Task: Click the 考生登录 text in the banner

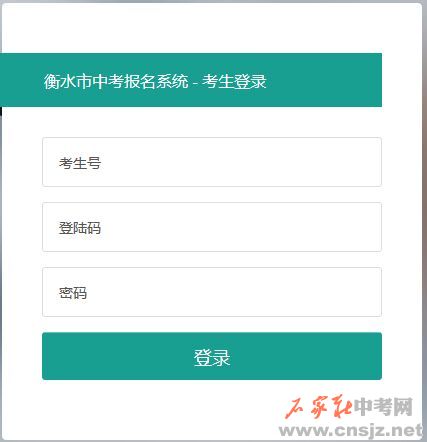Action: [x=234, y=81]
